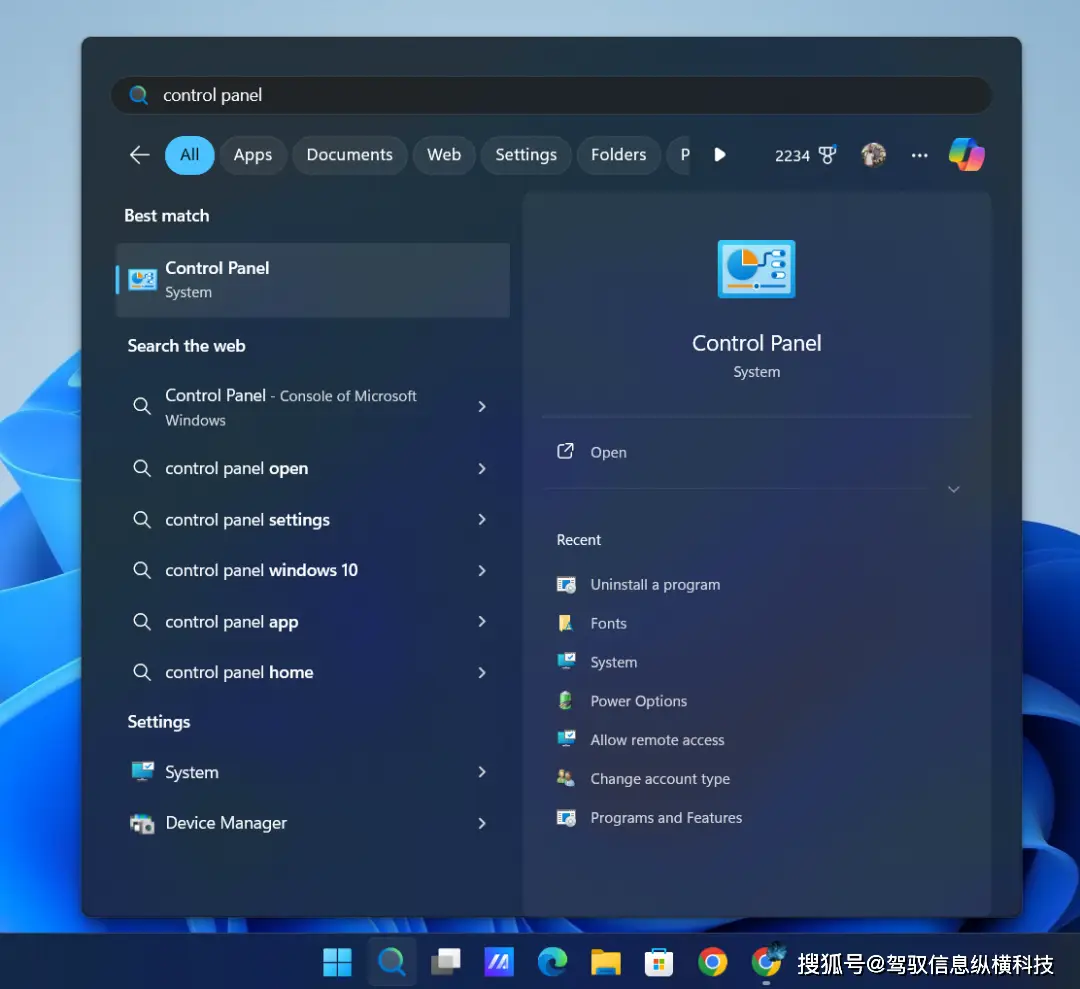Click Control Panel best match icon
Screen dimensions: 1080x989
pyautogui.click(x=143, y=280)
